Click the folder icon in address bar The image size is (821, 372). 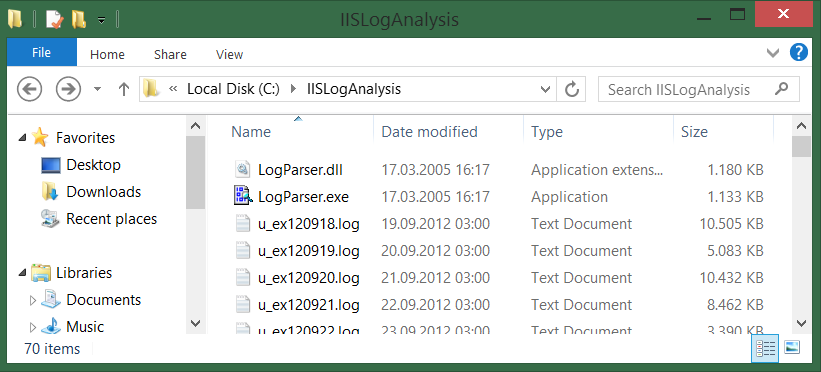pos(151,89)
